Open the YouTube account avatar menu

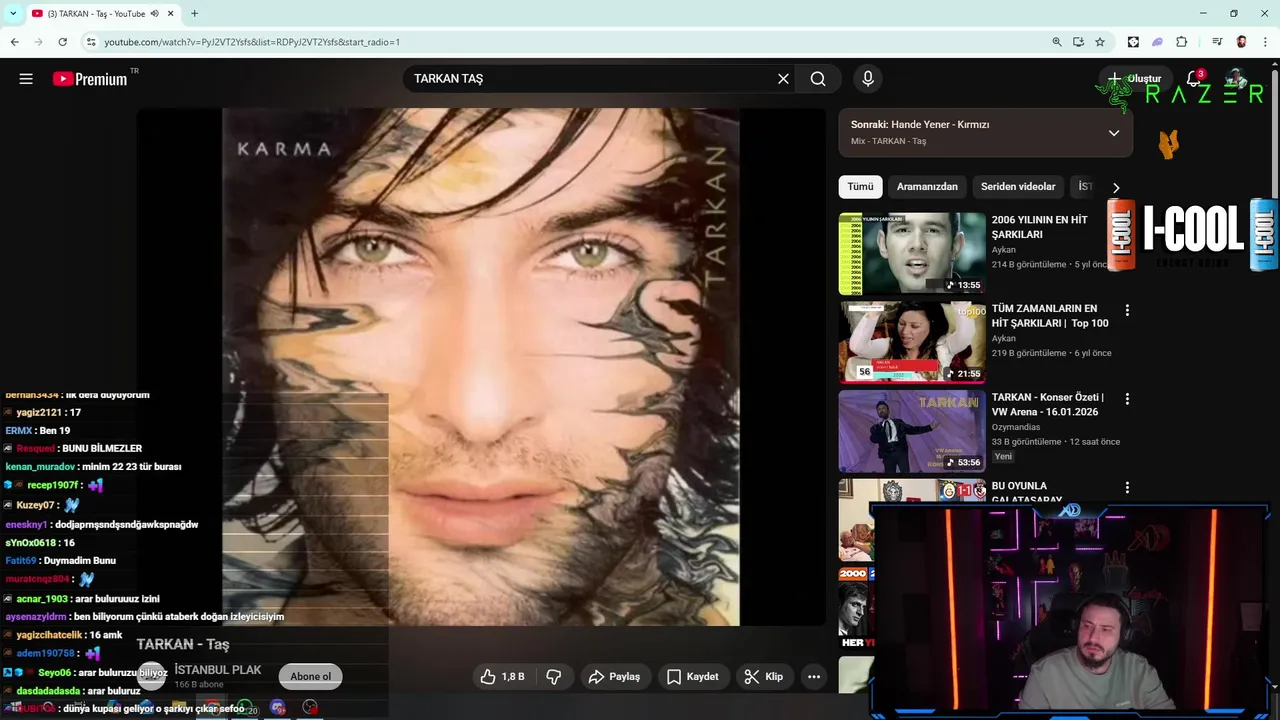[x=1237, y=79]
